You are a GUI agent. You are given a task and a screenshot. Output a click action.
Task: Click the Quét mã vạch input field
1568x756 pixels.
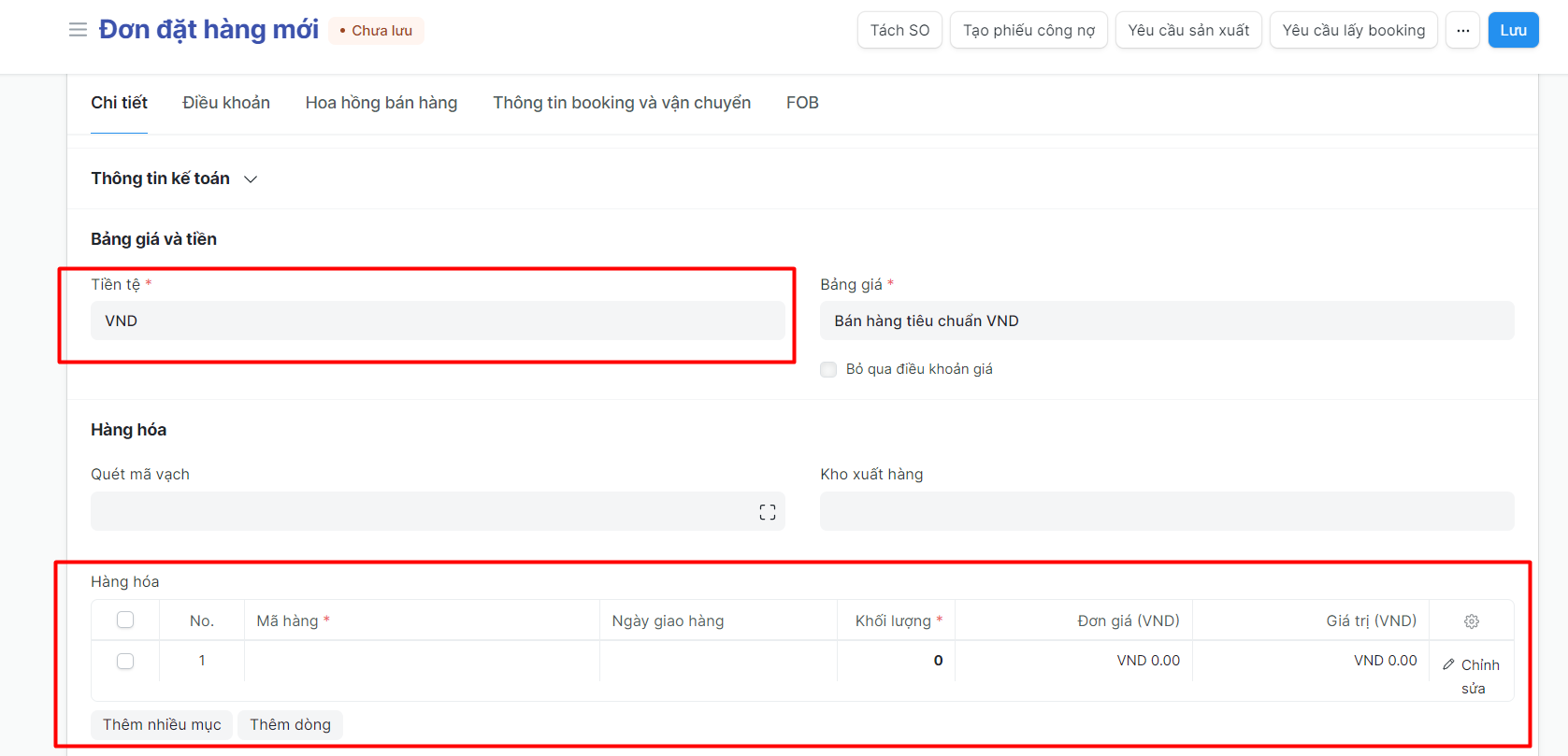pyautogui.click(x=421, y=512)
